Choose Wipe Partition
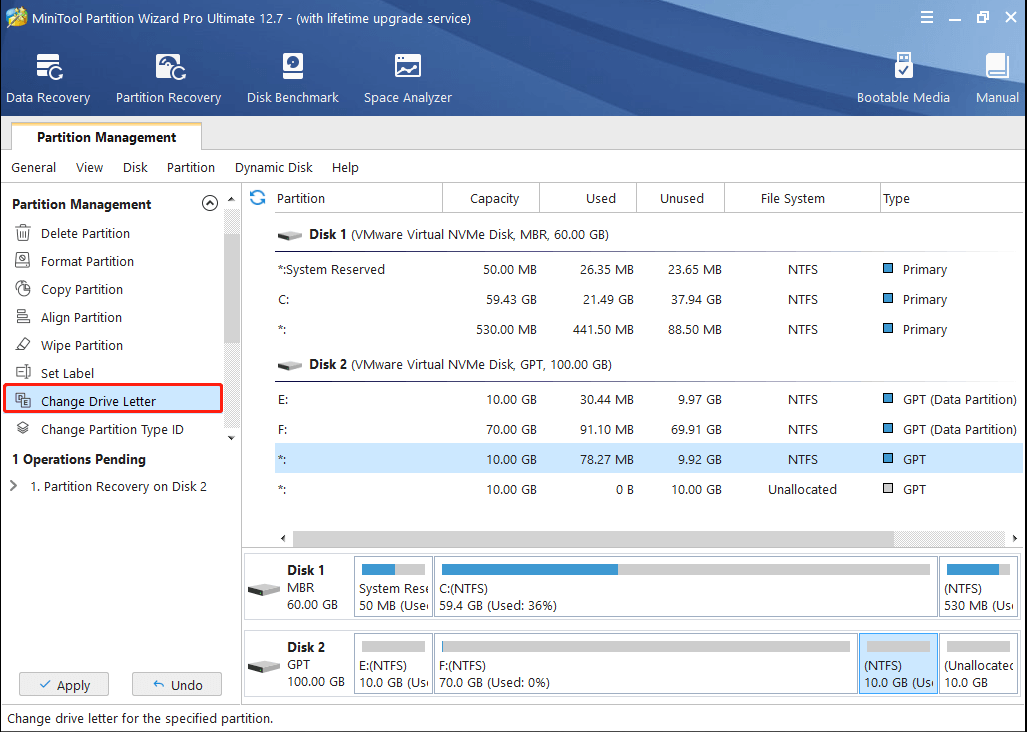The width and height of the screenshot is (1027, 732). point(82,345)
